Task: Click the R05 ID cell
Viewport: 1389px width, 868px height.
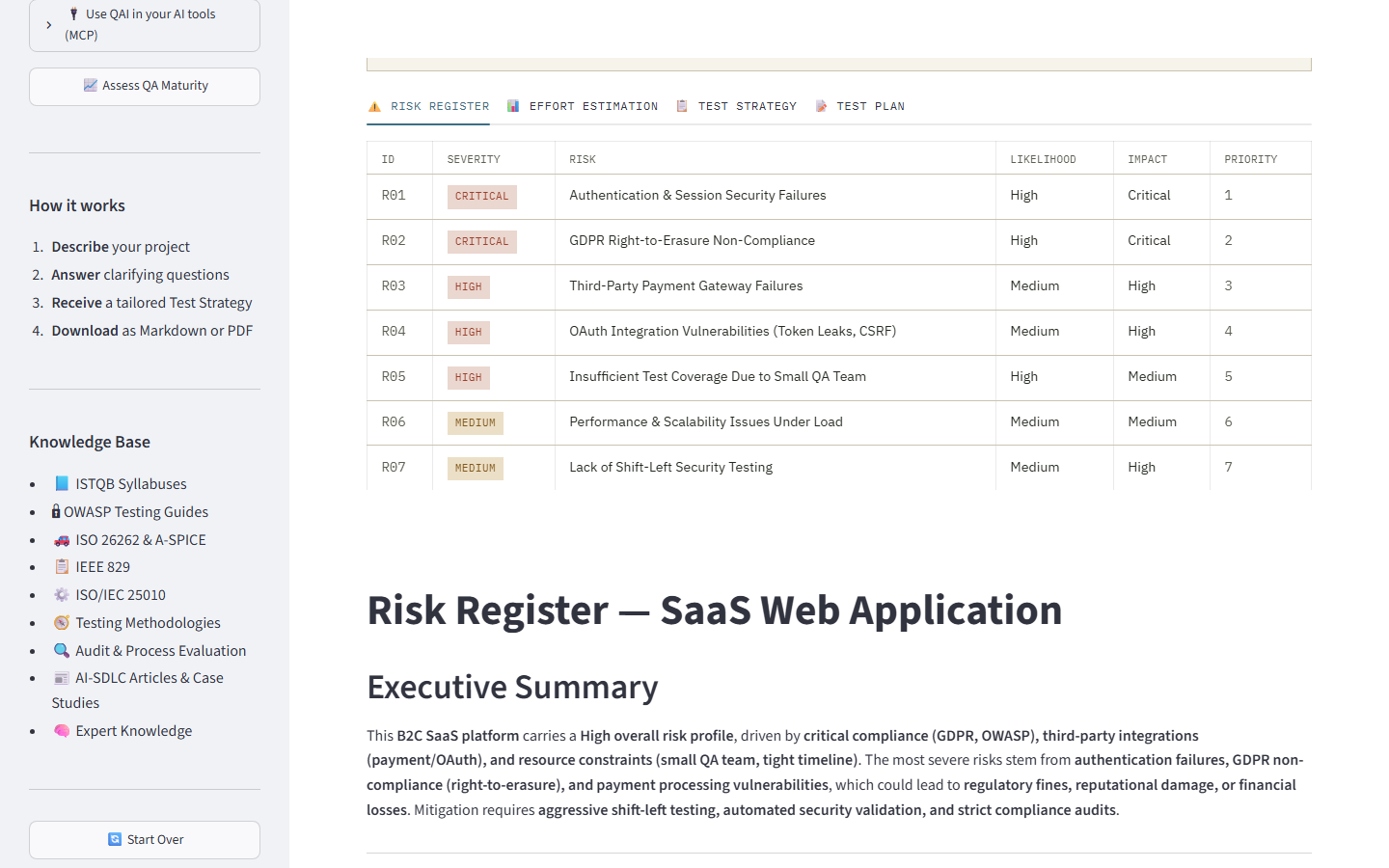Action: pos(394,377)
